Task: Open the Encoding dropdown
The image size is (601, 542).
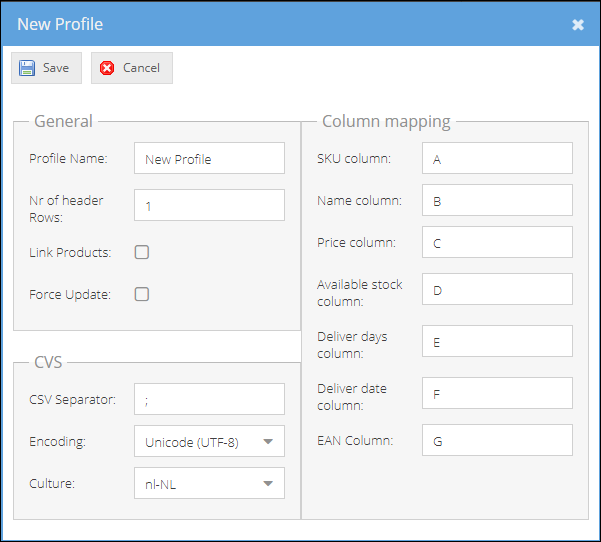Action: [209, 441]
